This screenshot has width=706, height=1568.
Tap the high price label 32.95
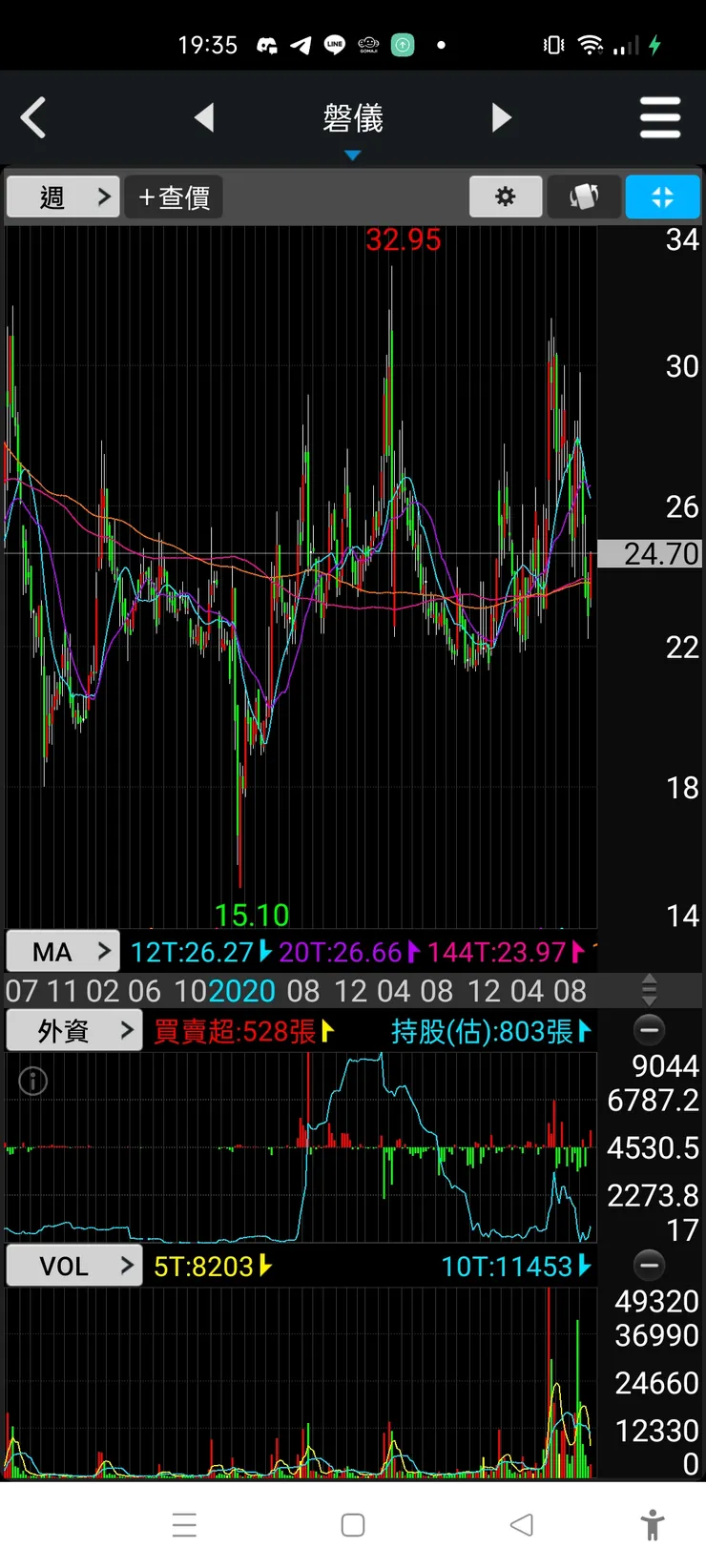pyautogui.click(x=404, y=240)
